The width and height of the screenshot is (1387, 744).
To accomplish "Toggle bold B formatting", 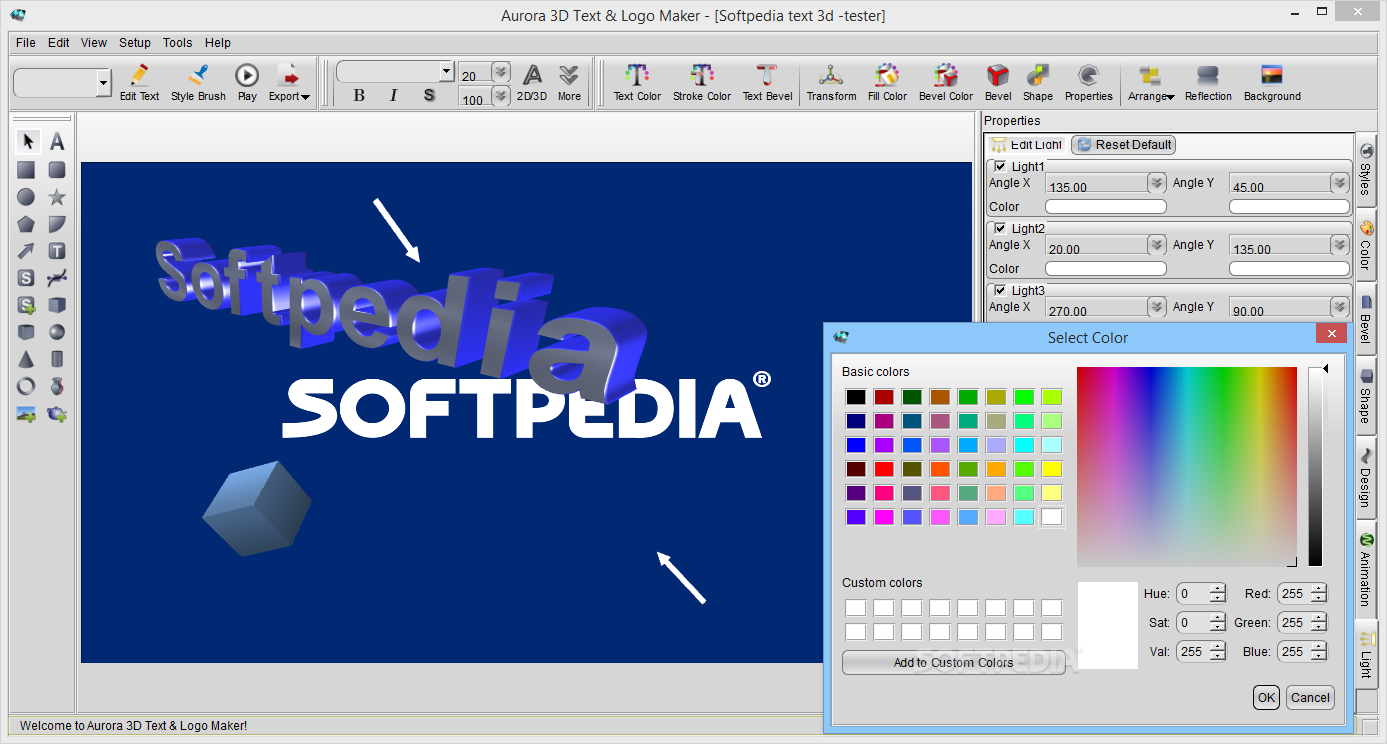I will (359, 95).
